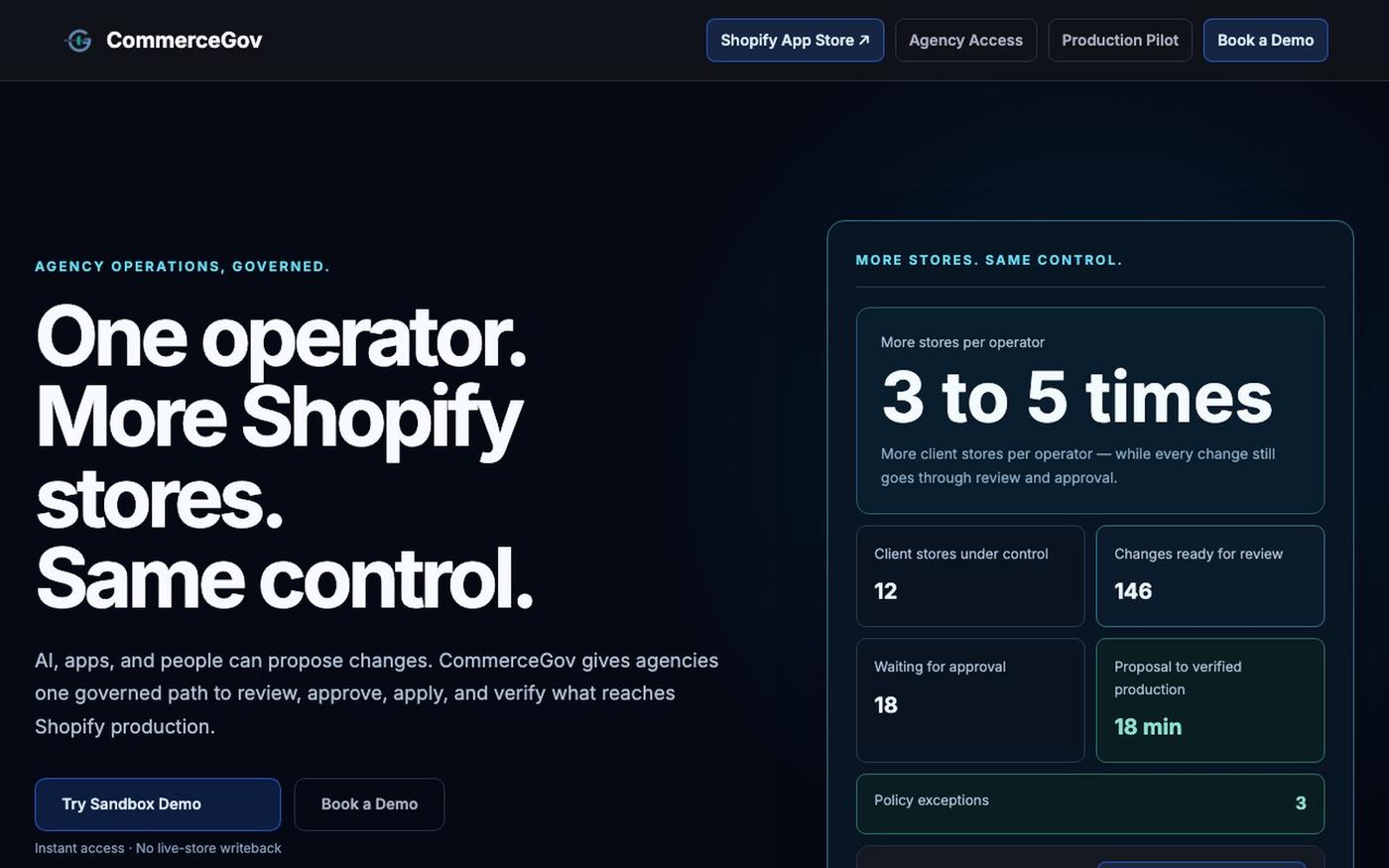This screenshot has height=868, width=1389.
Task: Click the 'More Stores. Same Control.' panel heading
Action: [989, 260]
